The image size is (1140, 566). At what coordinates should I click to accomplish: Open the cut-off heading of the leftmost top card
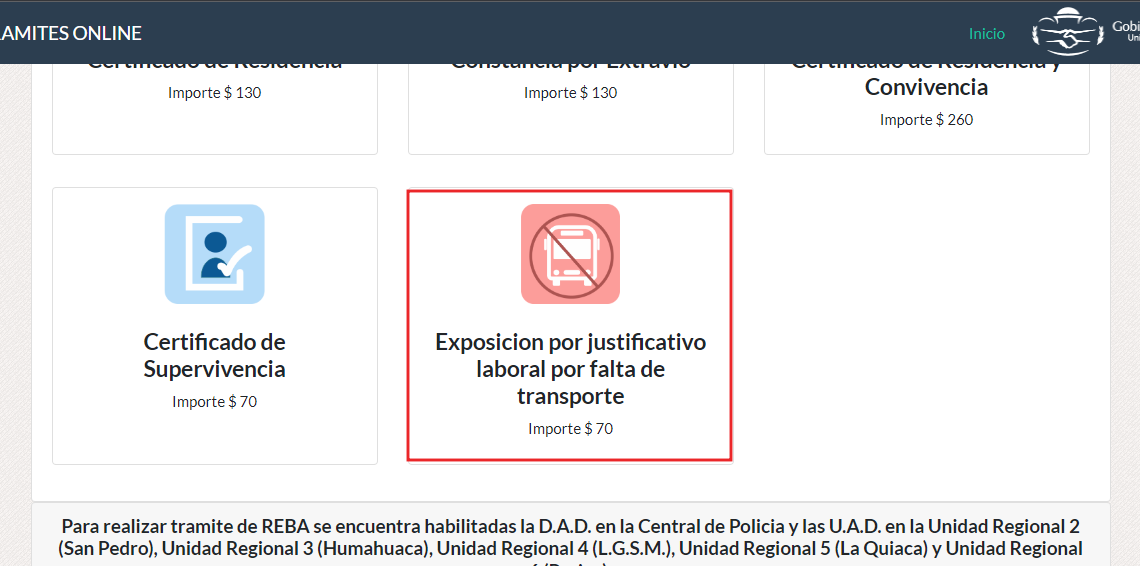coord(214,66)
